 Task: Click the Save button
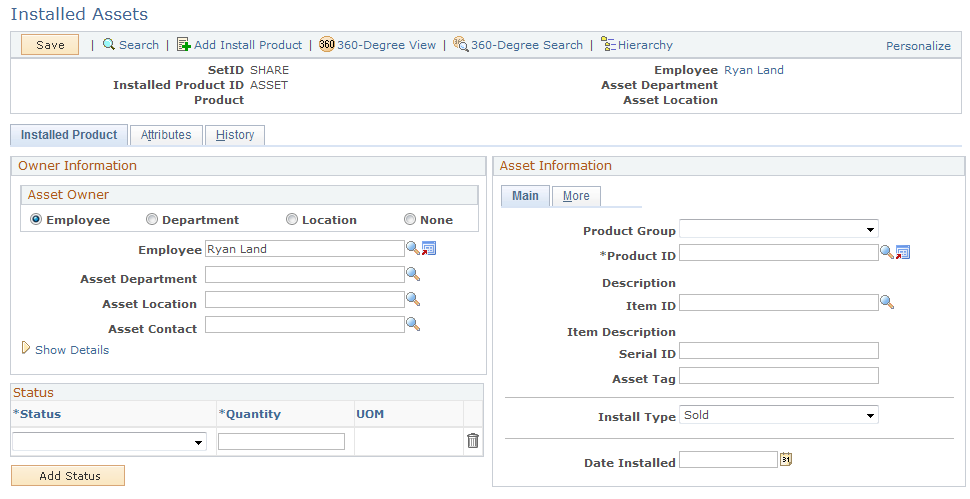(50, 45)
